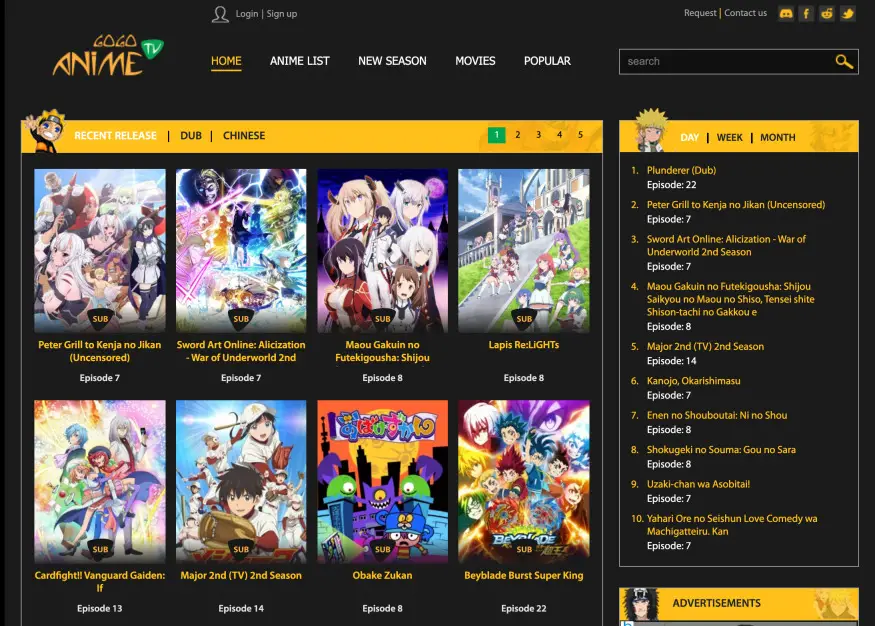Open the Login link

pos(247,13)
